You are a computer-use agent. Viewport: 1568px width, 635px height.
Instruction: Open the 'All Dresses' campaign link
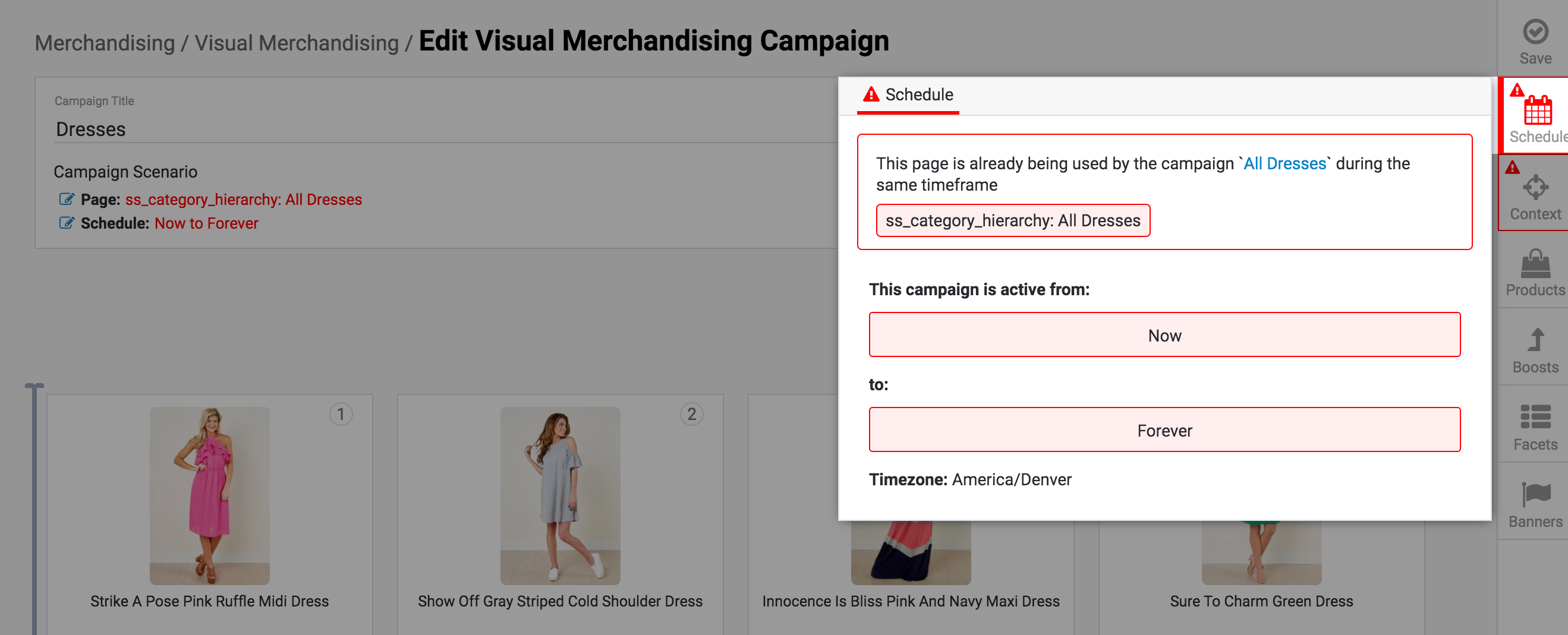[1284, 163]
